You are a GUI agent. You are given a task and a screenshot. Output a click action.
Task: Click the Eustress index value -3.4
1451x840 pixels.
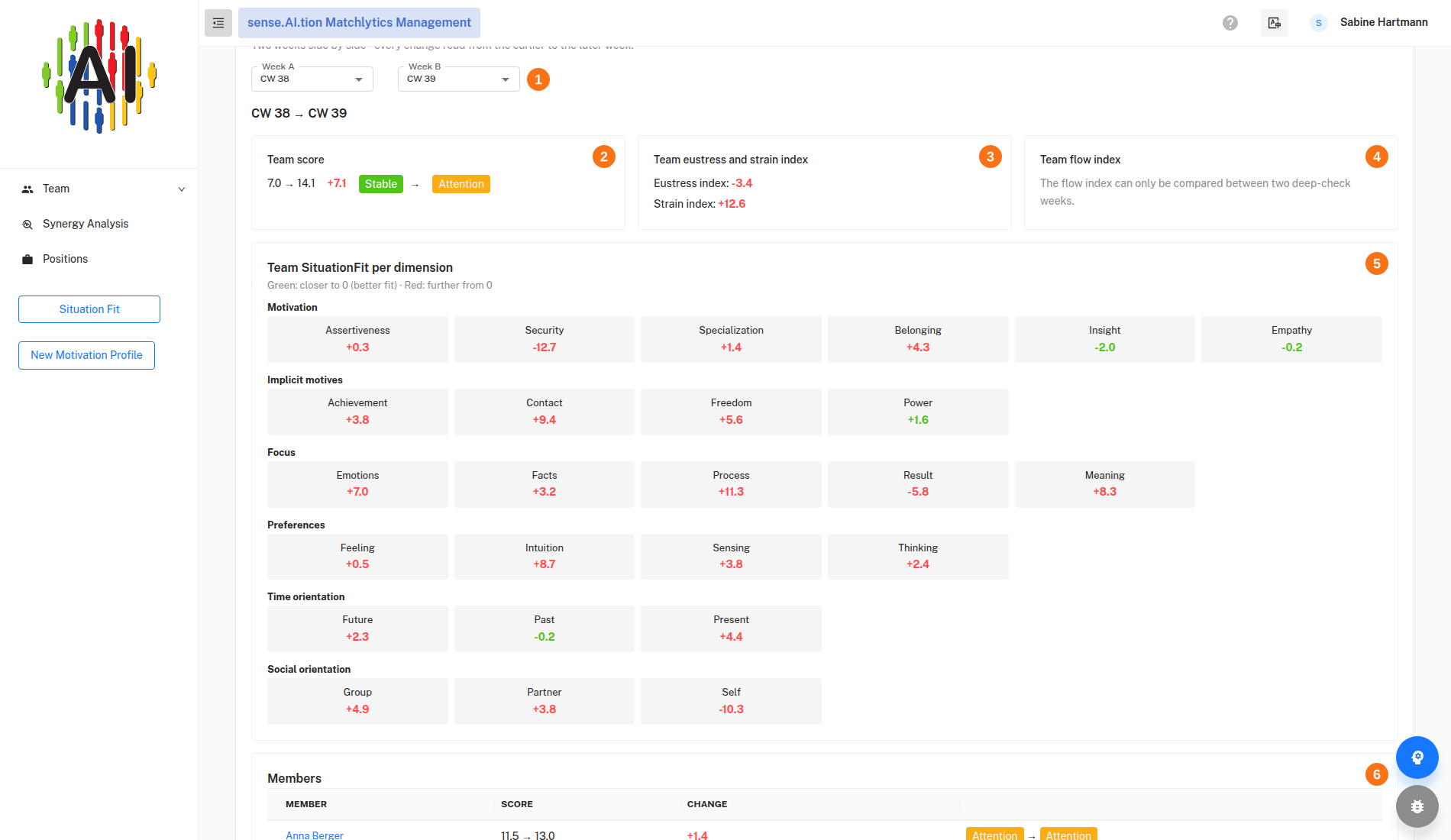click(742, 183)
